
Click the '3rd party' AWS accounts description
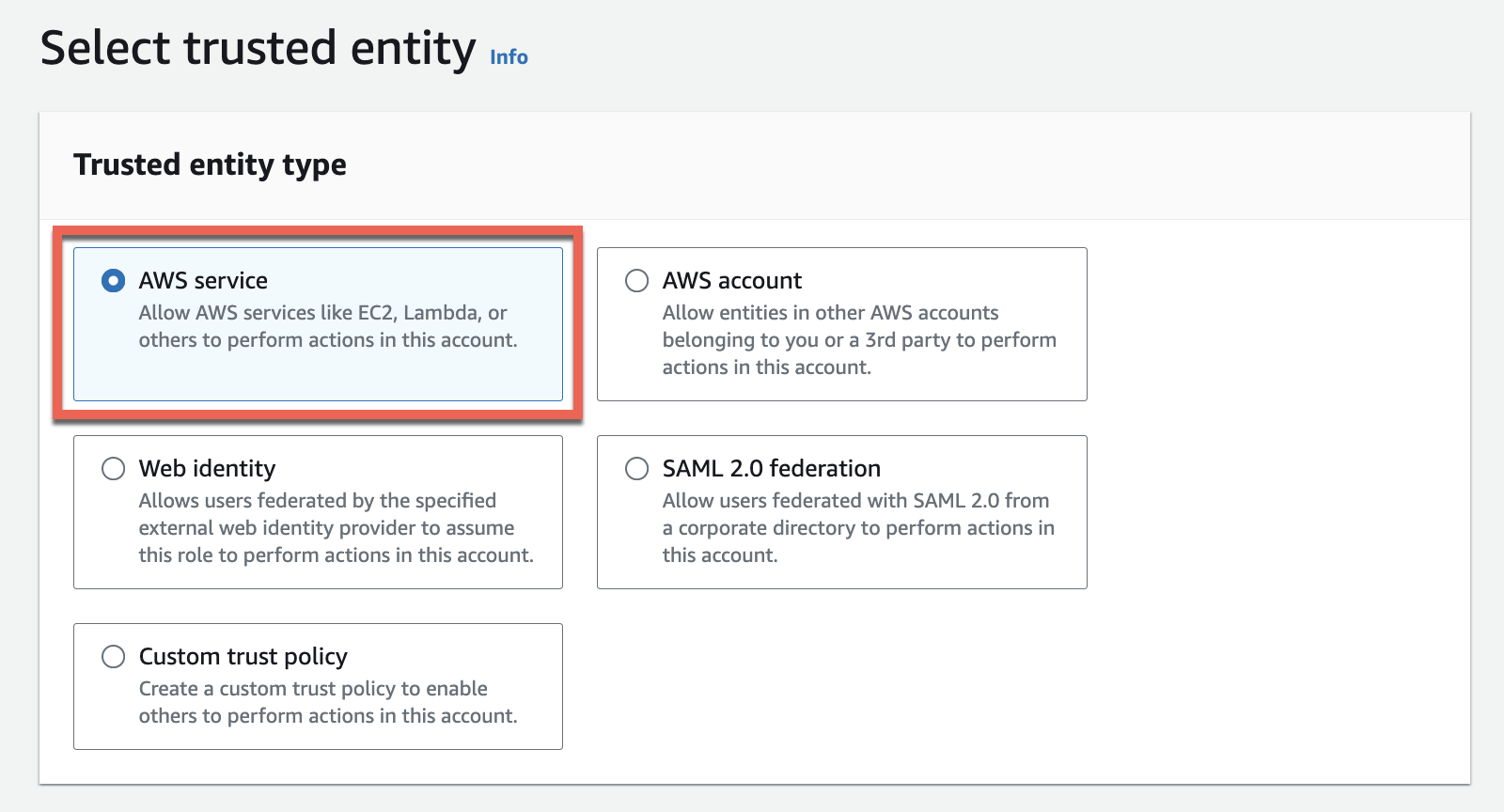[858, 339]
